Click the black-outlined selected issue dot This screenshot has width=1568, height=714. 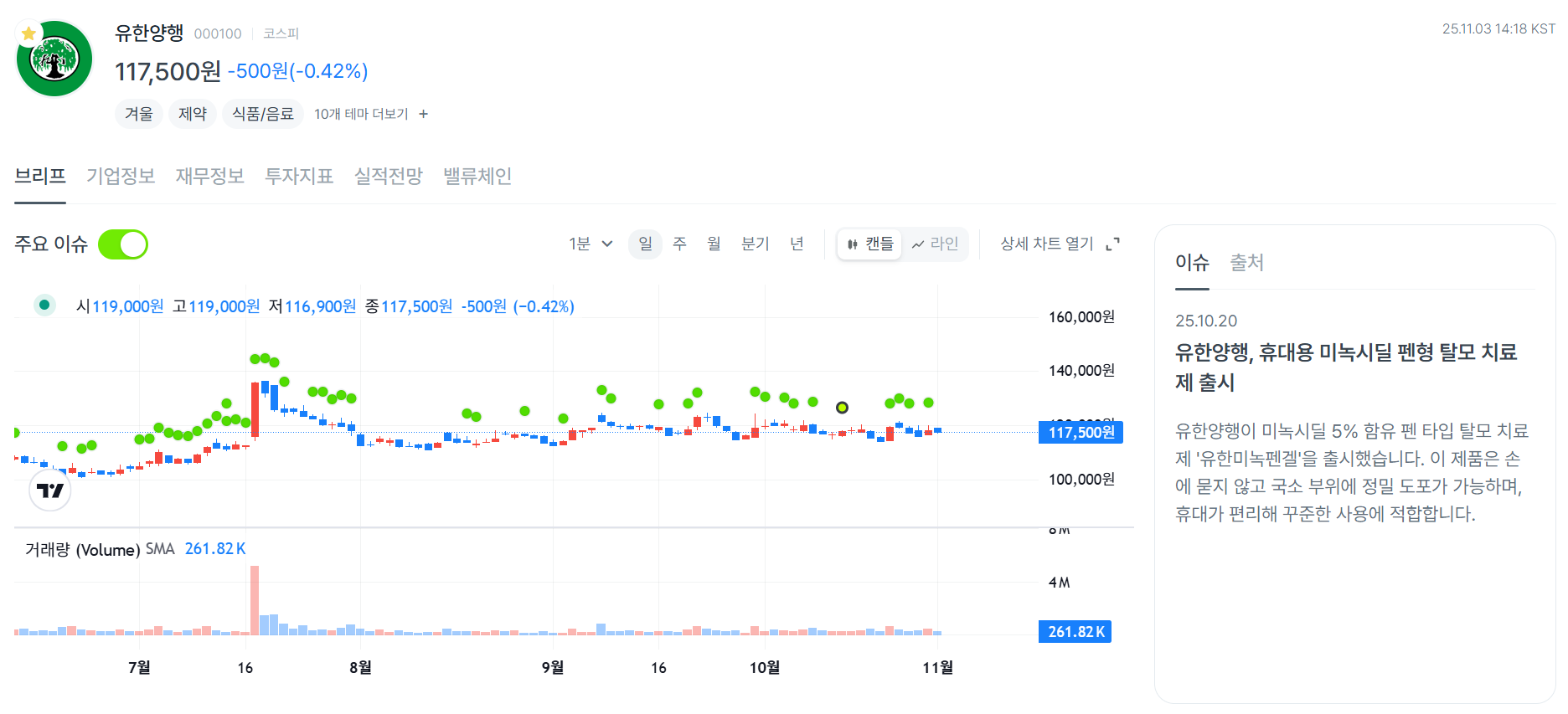[x=842, y=408]
